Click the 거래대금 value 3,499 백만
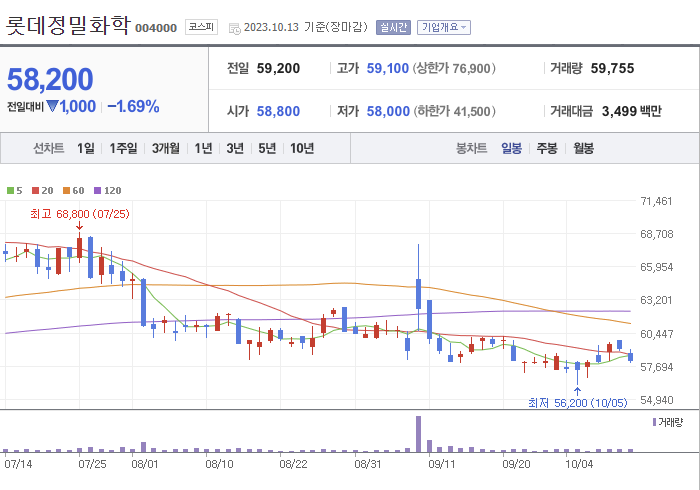This screenshot has height=490, width=700. [631, 111]
